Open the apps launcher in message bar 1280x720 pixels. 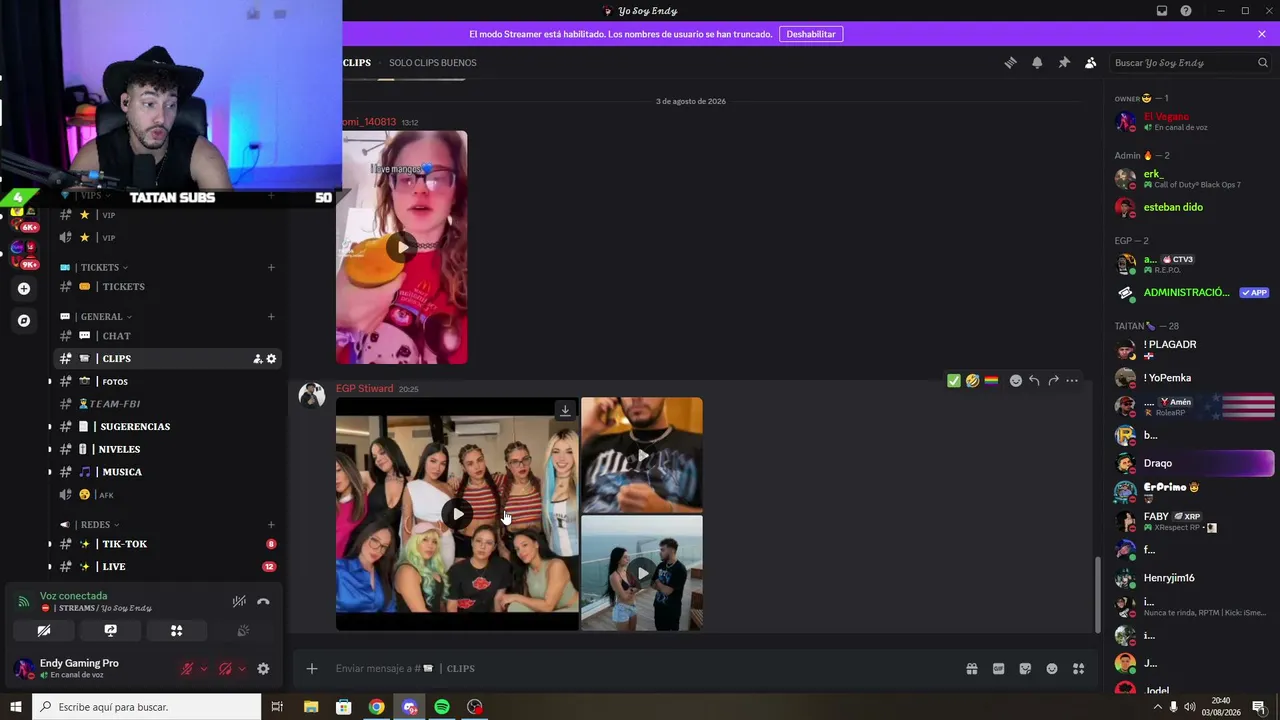pyautogui.click(x=1078, y=669)
